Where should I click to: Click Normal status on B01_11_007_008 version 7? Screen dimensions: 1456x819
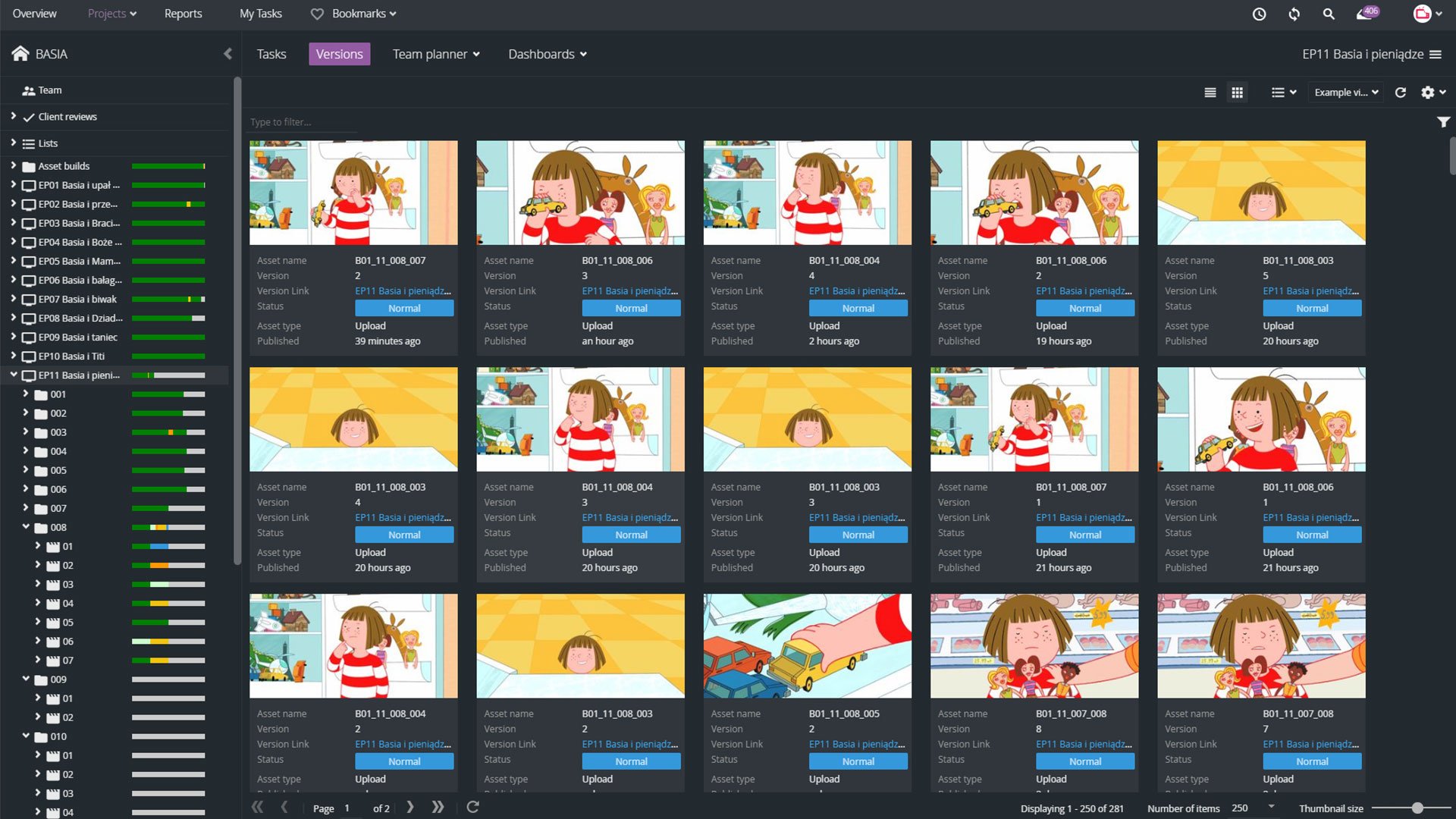click(1312, 761)
